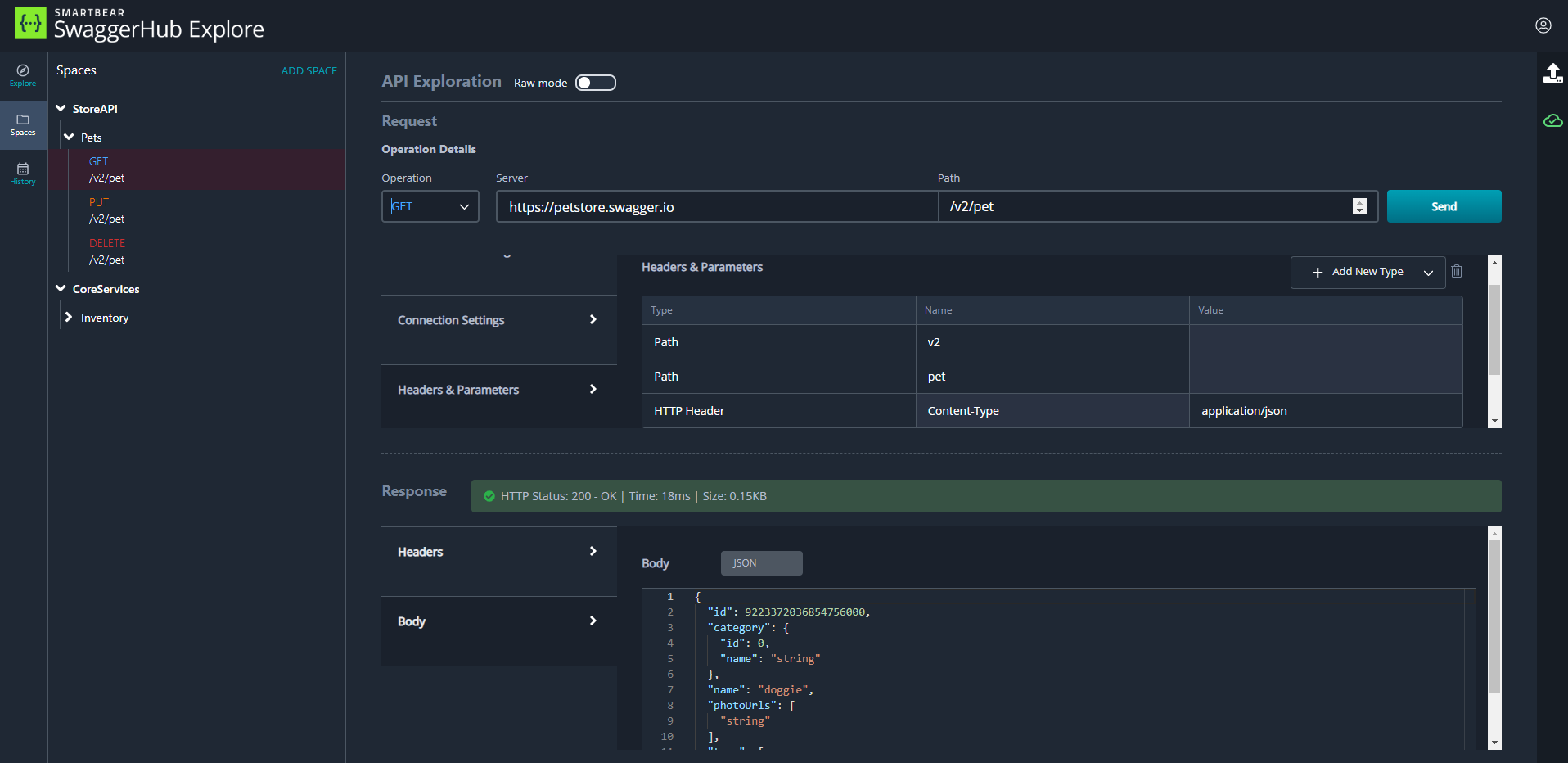
Task: Click the response body scrollbar thumb
Action: [1494, 616]
